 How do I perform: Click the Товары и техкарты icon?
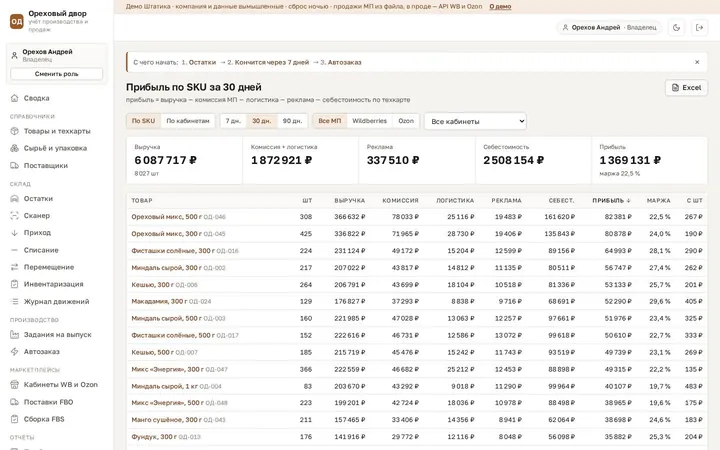pyautogui.click(x=14, y=131)
